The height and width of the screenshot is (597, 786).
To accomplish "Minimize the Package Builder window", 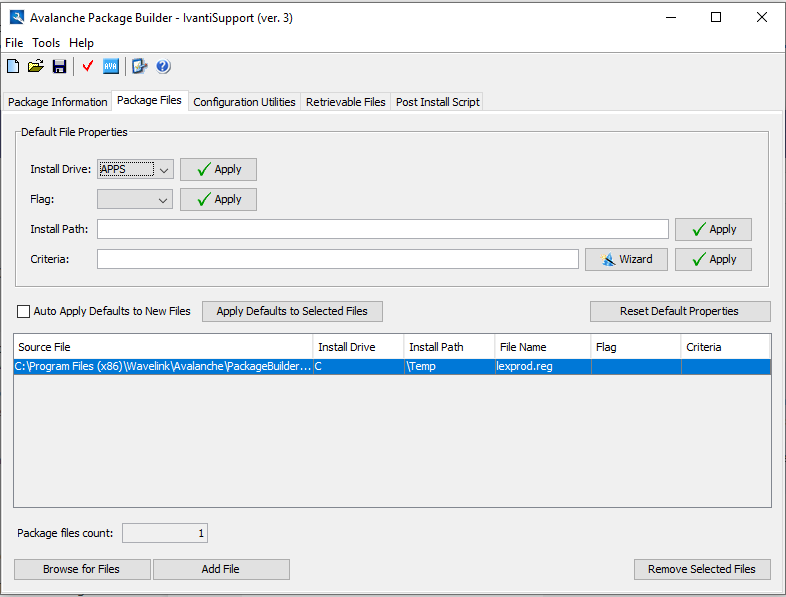I will click(x=671, y=18).
